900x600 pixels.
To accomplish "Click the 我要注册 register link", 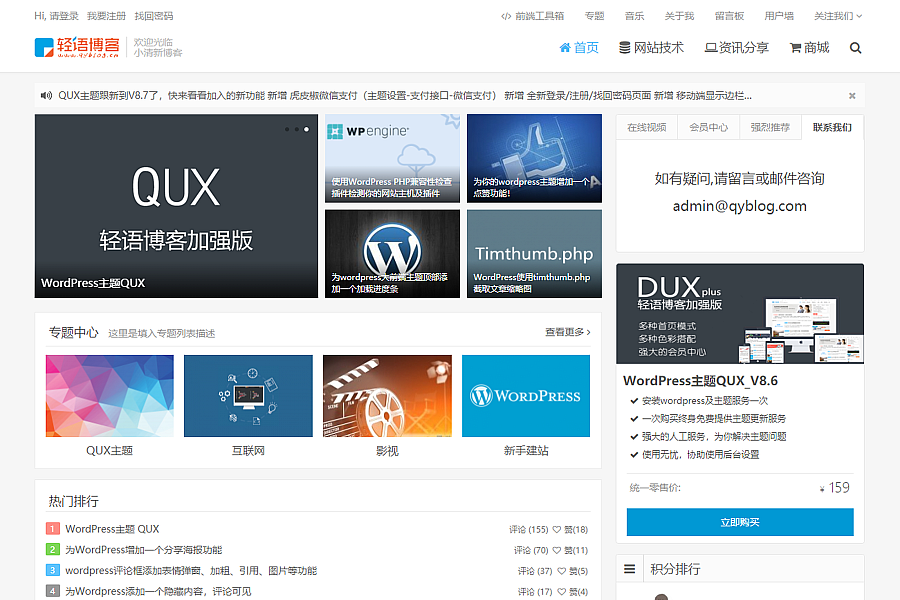I will tap(106, 16).
